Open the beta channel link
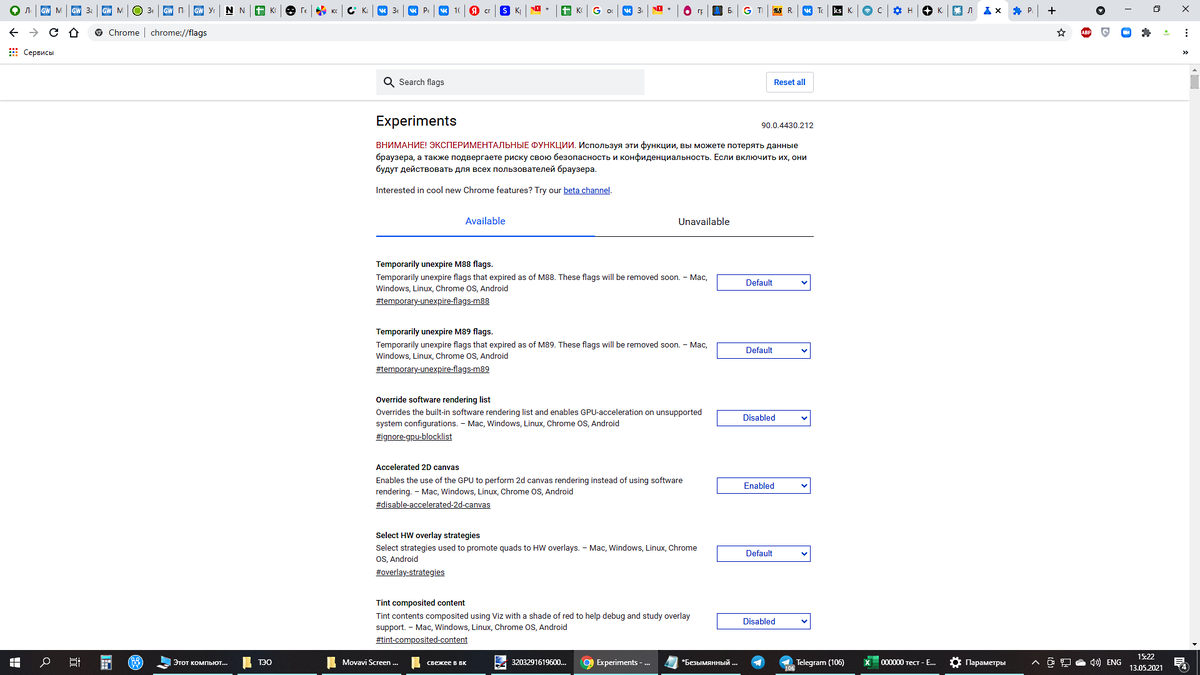 pyautogui.click(x=586, y=190)
